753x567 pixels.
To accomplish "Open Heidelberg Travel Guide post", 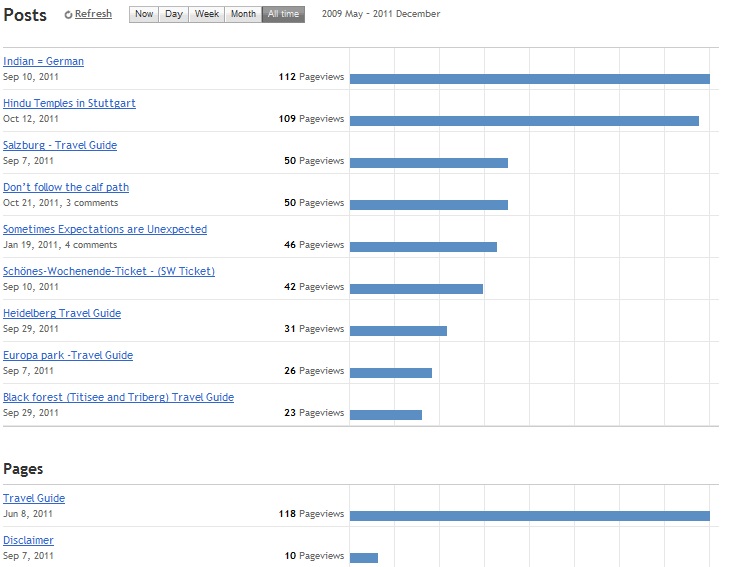I will [x=62, y=314].
